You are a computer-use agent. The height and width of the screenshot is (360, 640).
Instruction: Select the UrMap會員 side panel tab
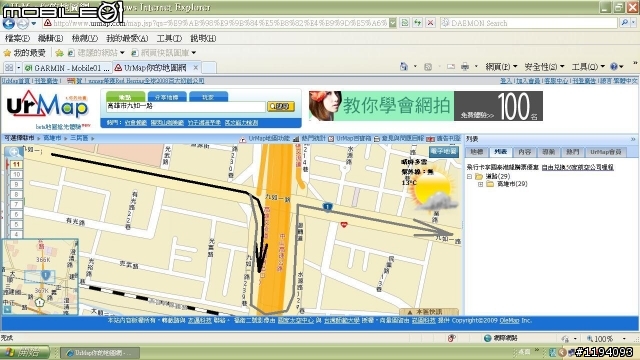click(606, 152)
